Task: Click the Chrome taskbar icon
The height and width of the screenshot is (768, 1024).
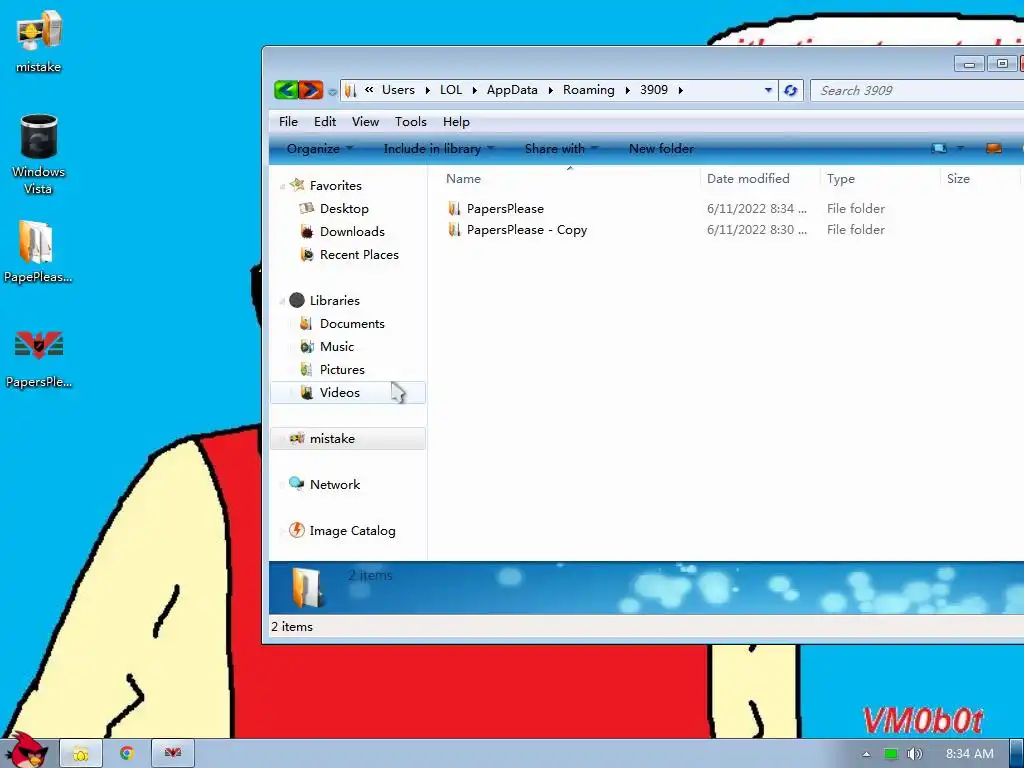Action: (127, 754)
